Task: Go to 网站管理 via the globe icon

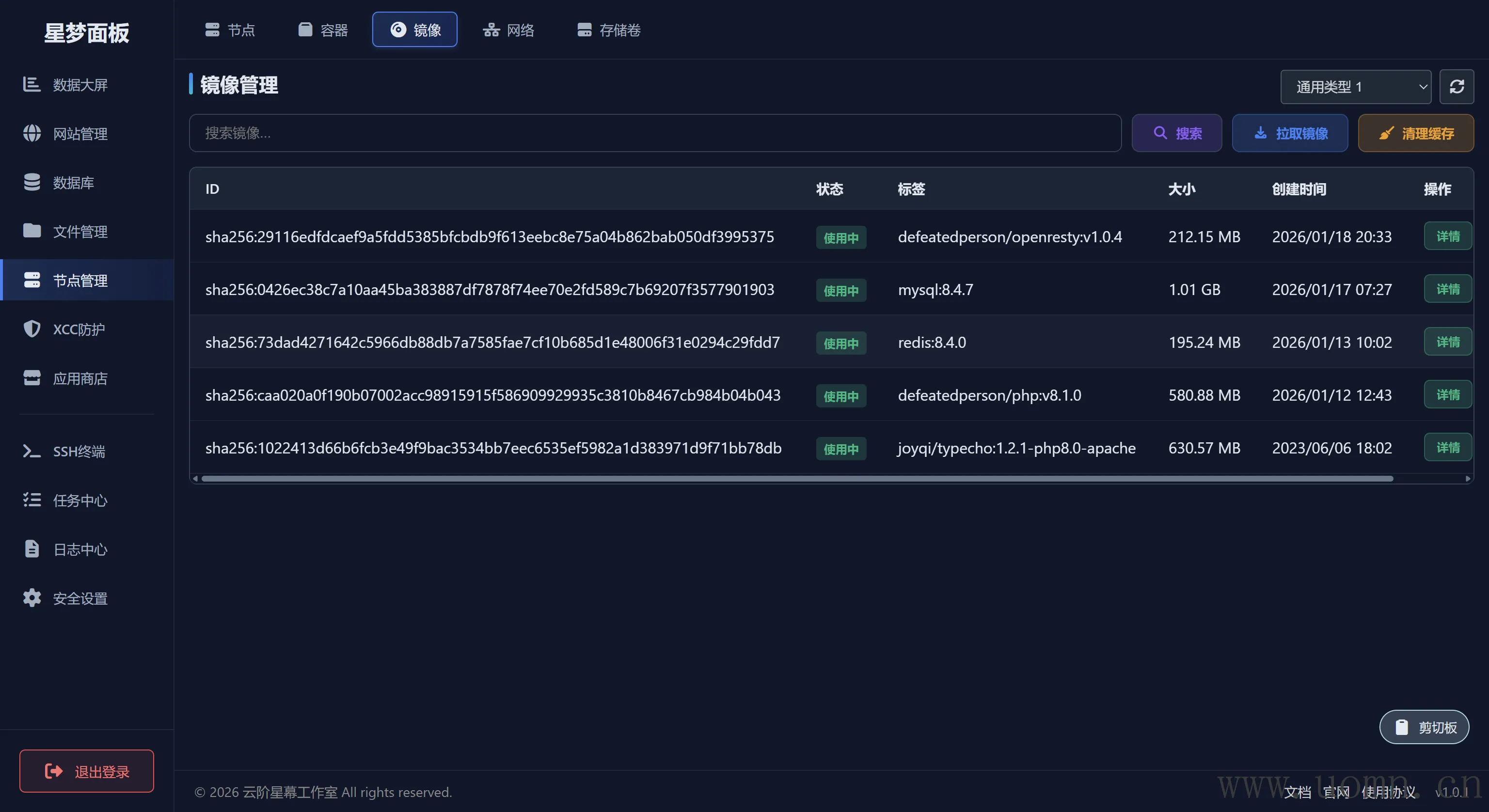Action: tap(32, 134)
